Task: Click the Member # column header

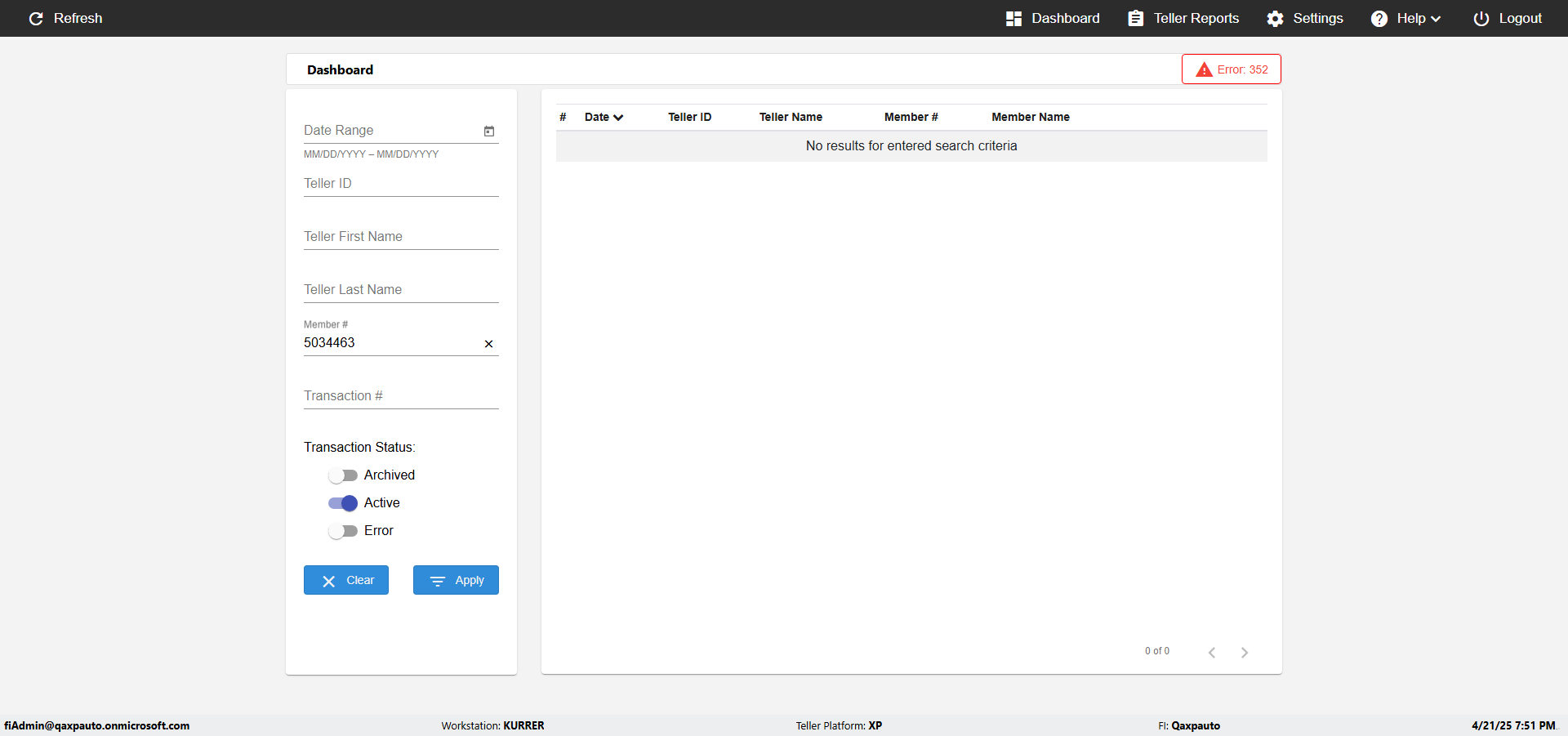Action: (911, 117)
